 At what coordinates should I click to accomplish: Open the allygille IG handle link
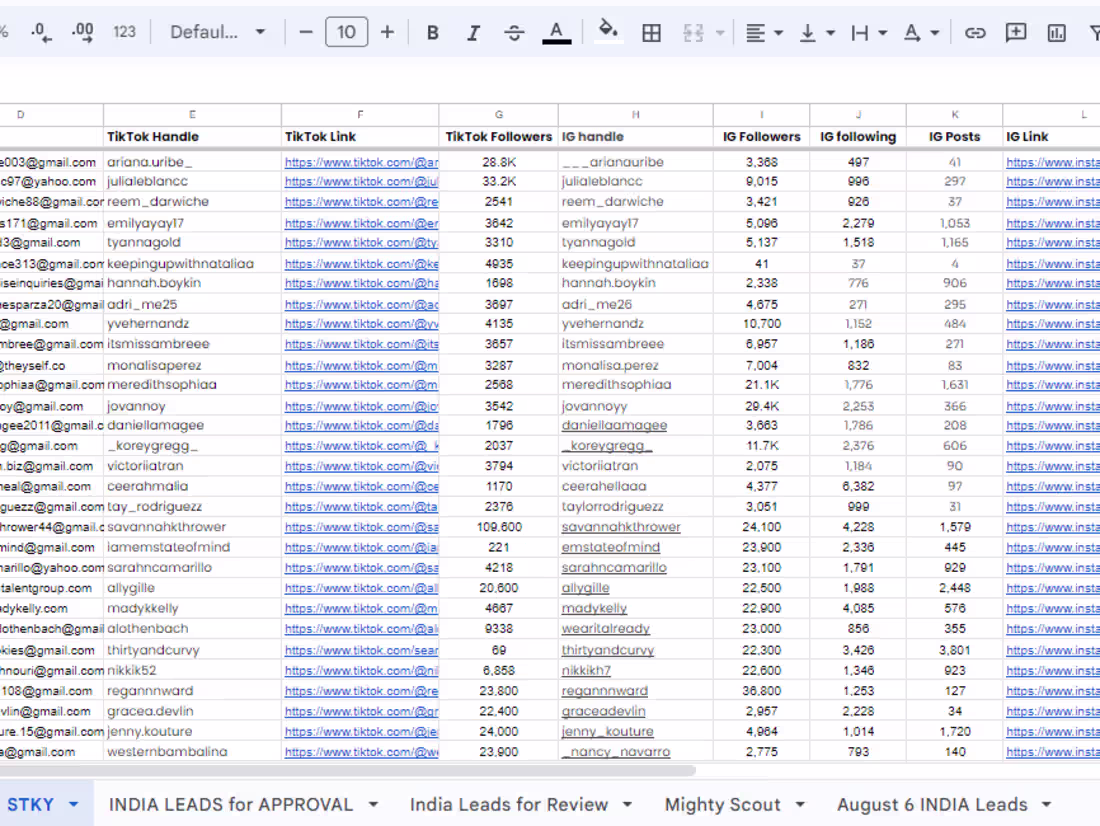pyautogui.click(x=586, y=588)
